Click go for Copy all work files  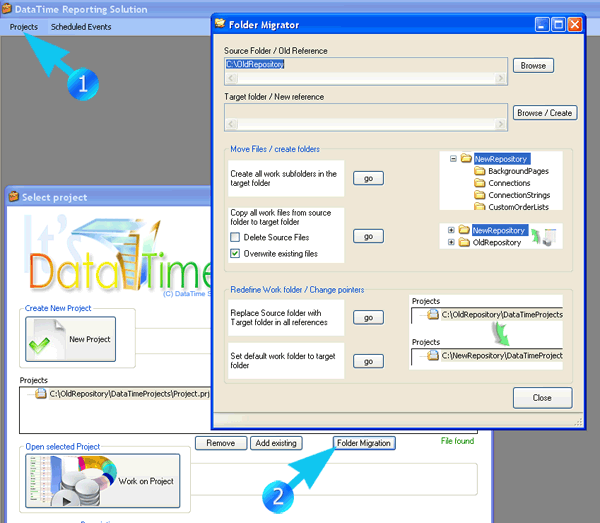[368, 236]
